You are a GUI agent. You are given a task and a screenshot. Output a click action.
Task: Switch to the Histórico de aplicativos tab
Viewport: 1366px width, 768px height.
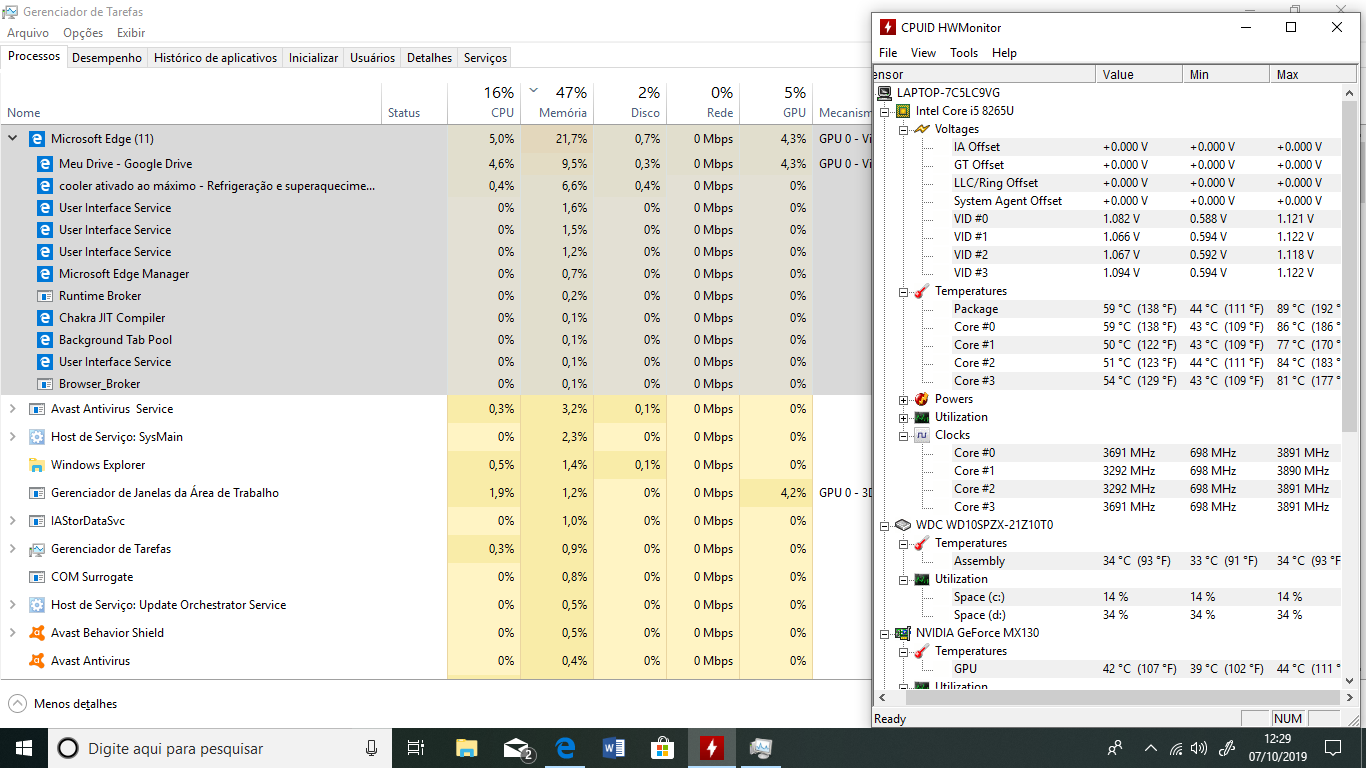[215, 58]
